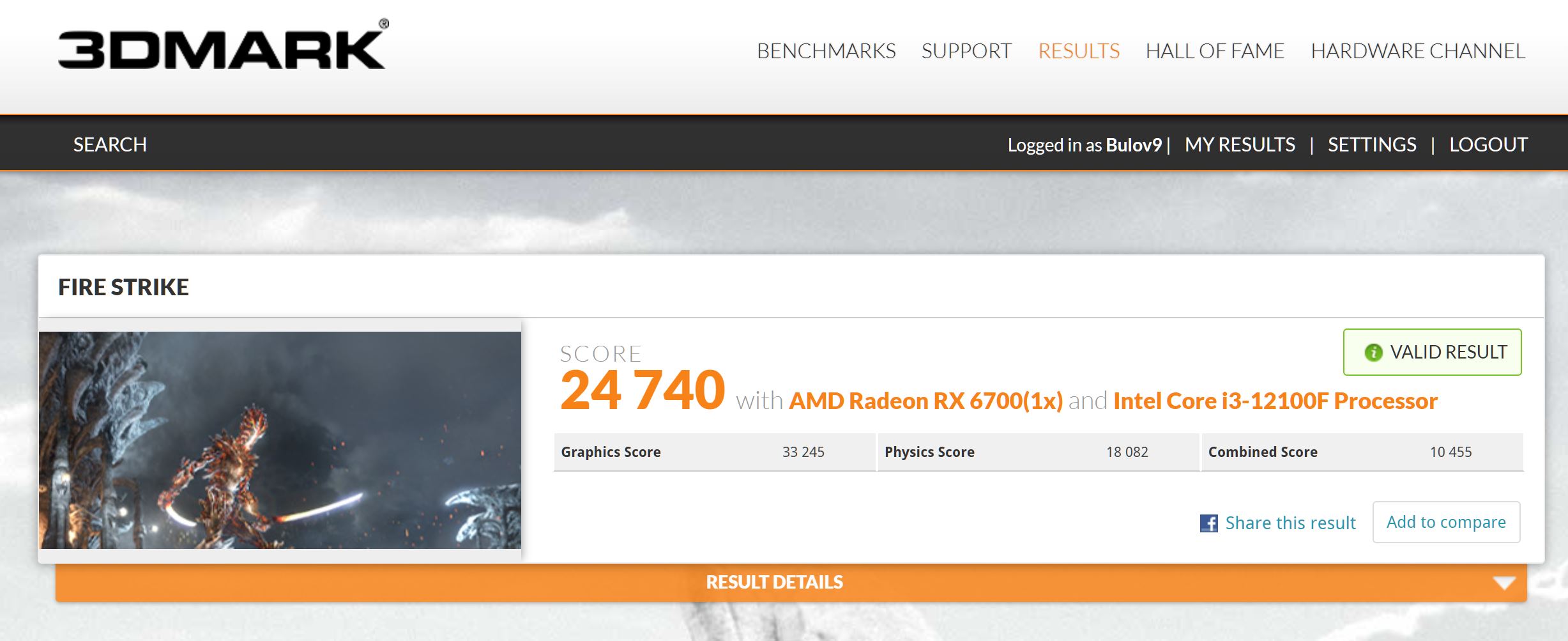The image size is (1568, 641).
Task: Open the Support menu item
Action: coord(966,51)
